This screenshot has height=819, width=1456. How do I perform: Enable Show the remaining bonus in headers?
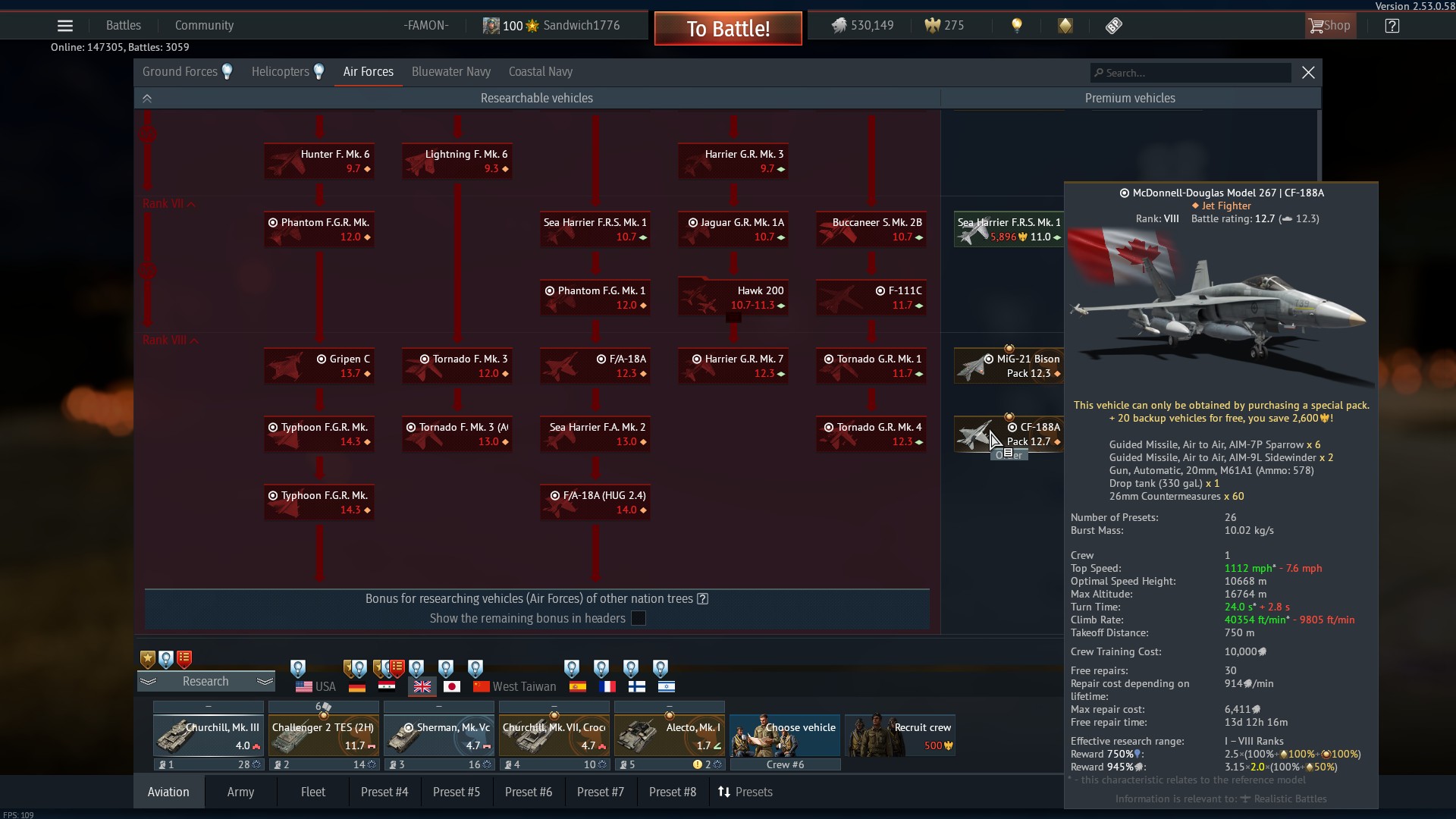tap(639, 618)
